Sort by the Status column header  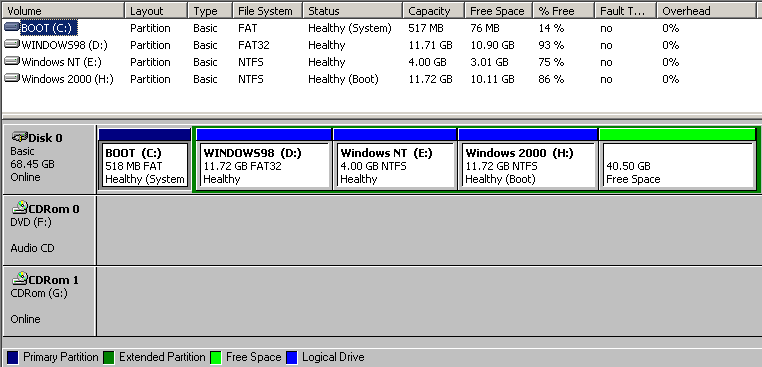353,11
